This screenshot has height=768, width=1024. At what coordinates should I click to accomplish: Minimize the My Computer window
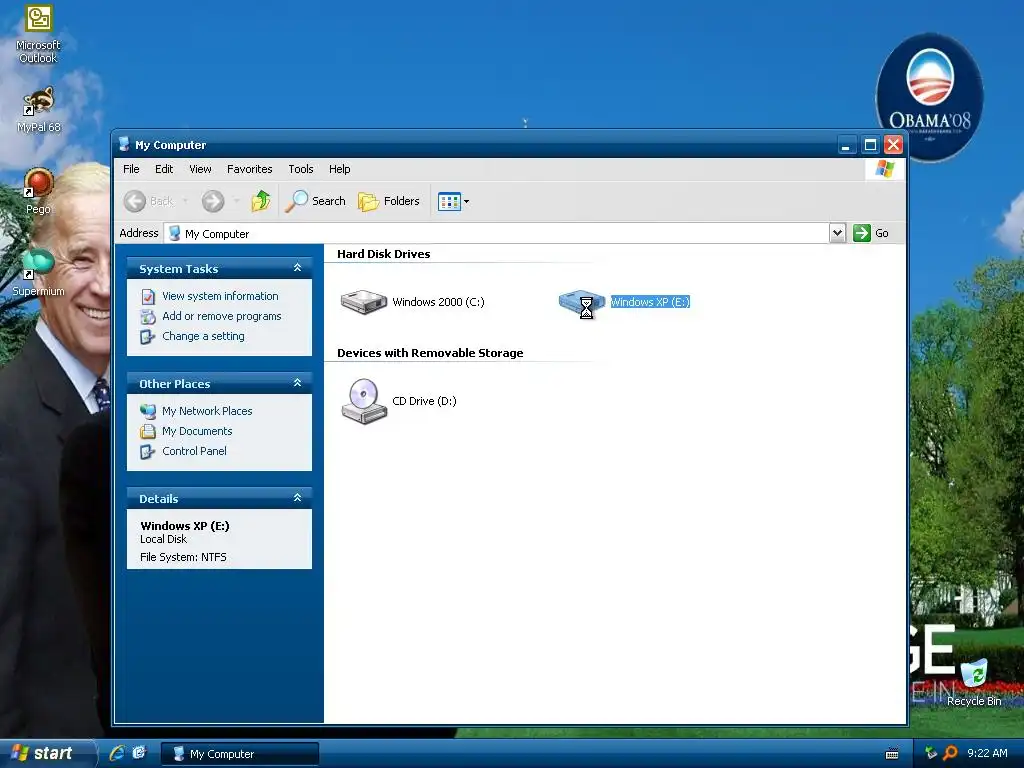846,145
